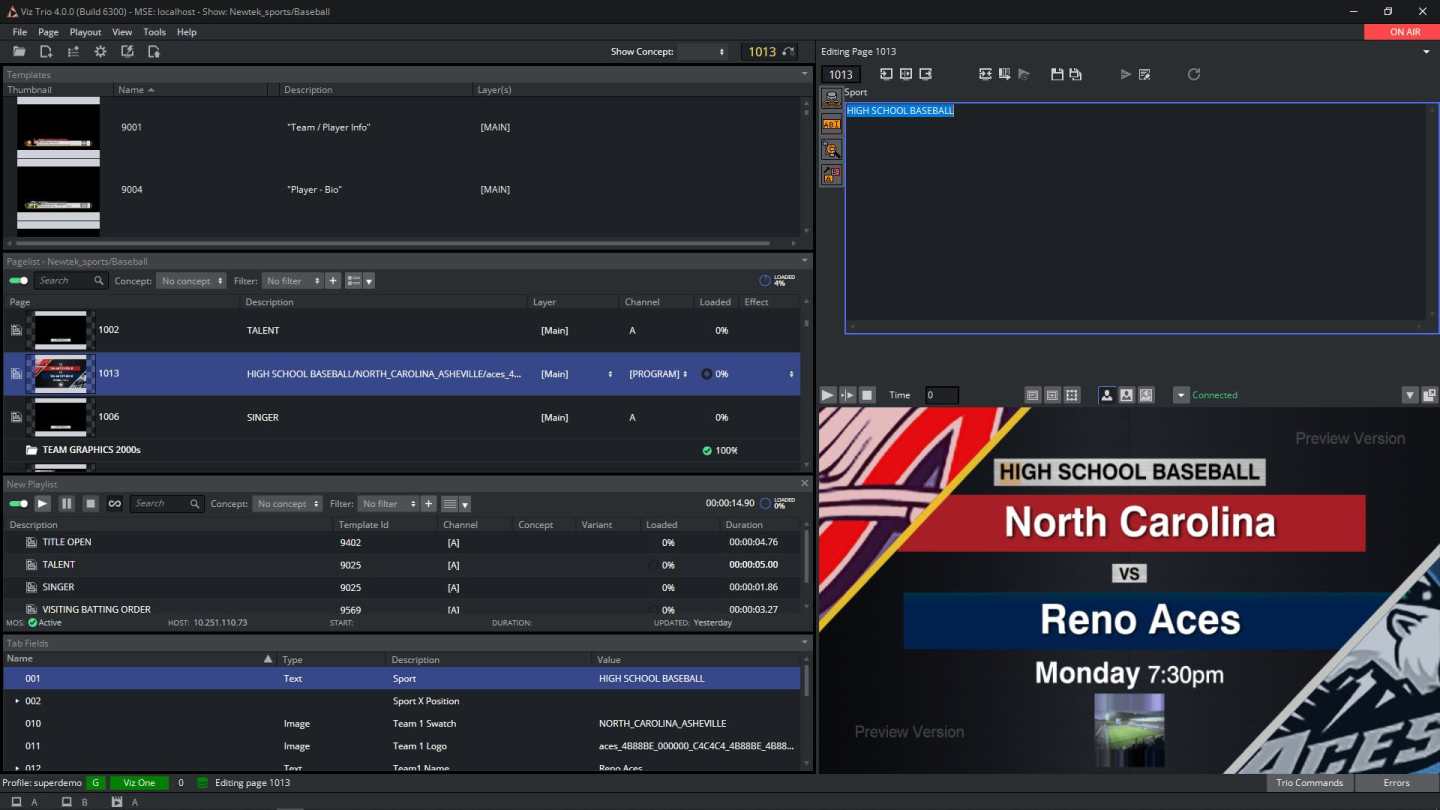Toggle the Pagelist green active switch
This screenshot has width=1440, height=810.
click(19, 281)
